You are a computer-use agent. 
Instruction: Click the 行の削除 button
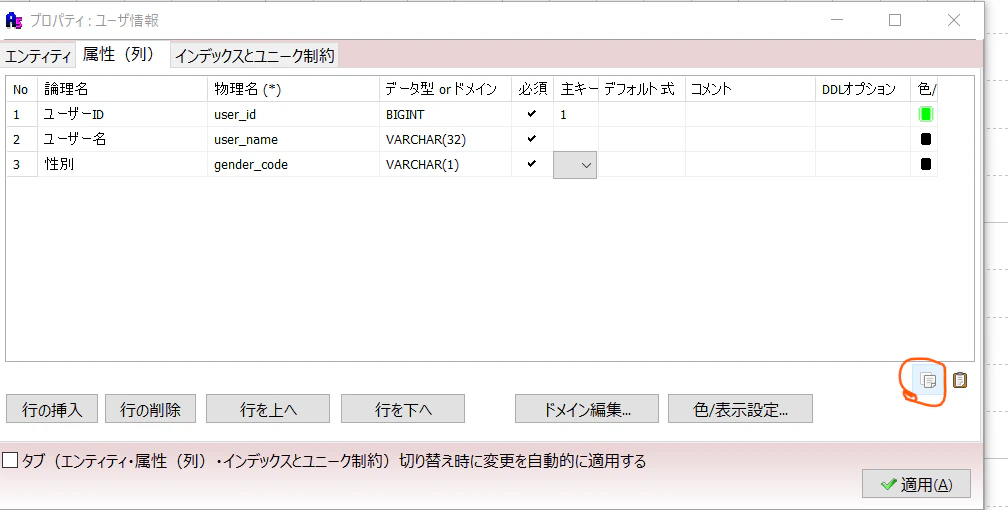point(150,409)
